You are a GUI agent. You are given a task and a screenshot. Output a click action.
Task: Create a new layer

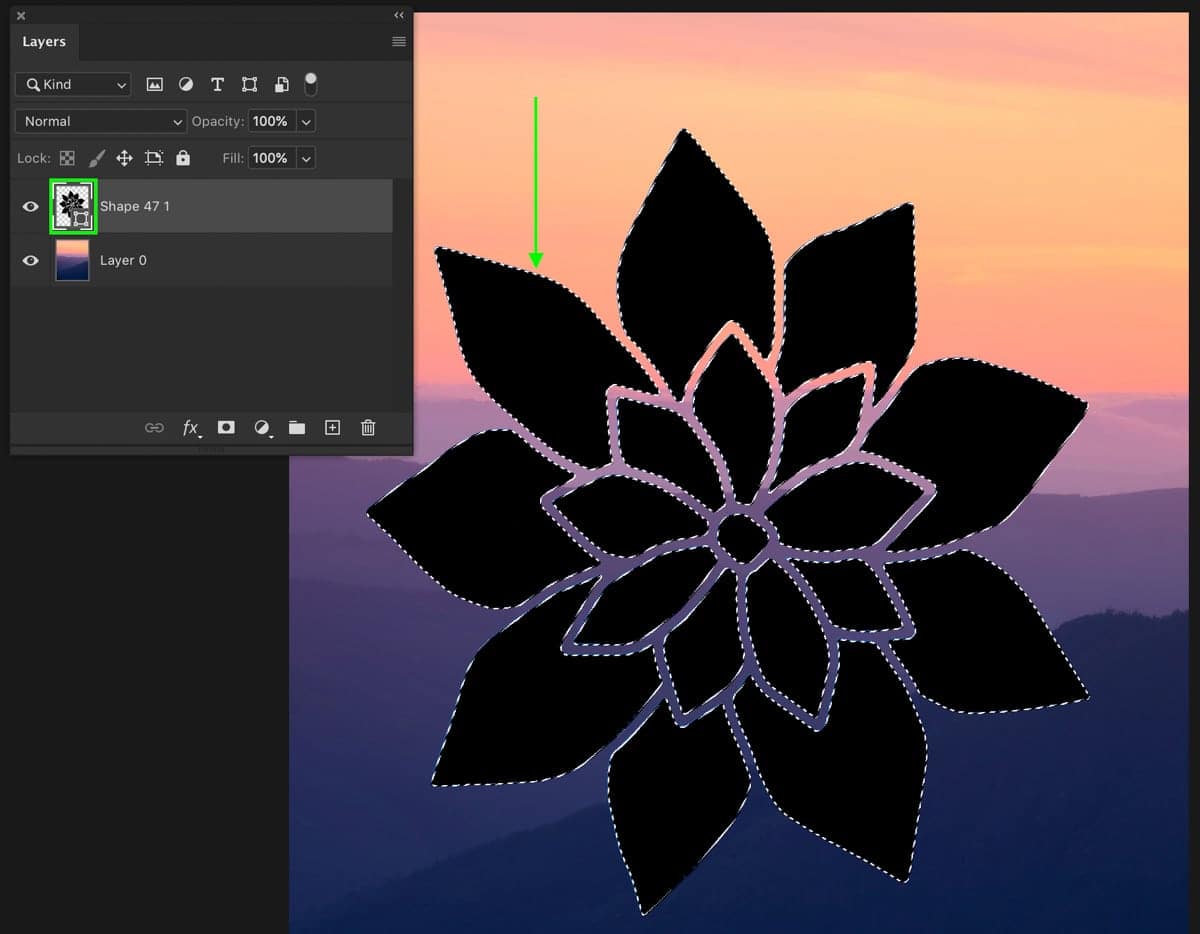pyautogui.click(x=332, y=428)
